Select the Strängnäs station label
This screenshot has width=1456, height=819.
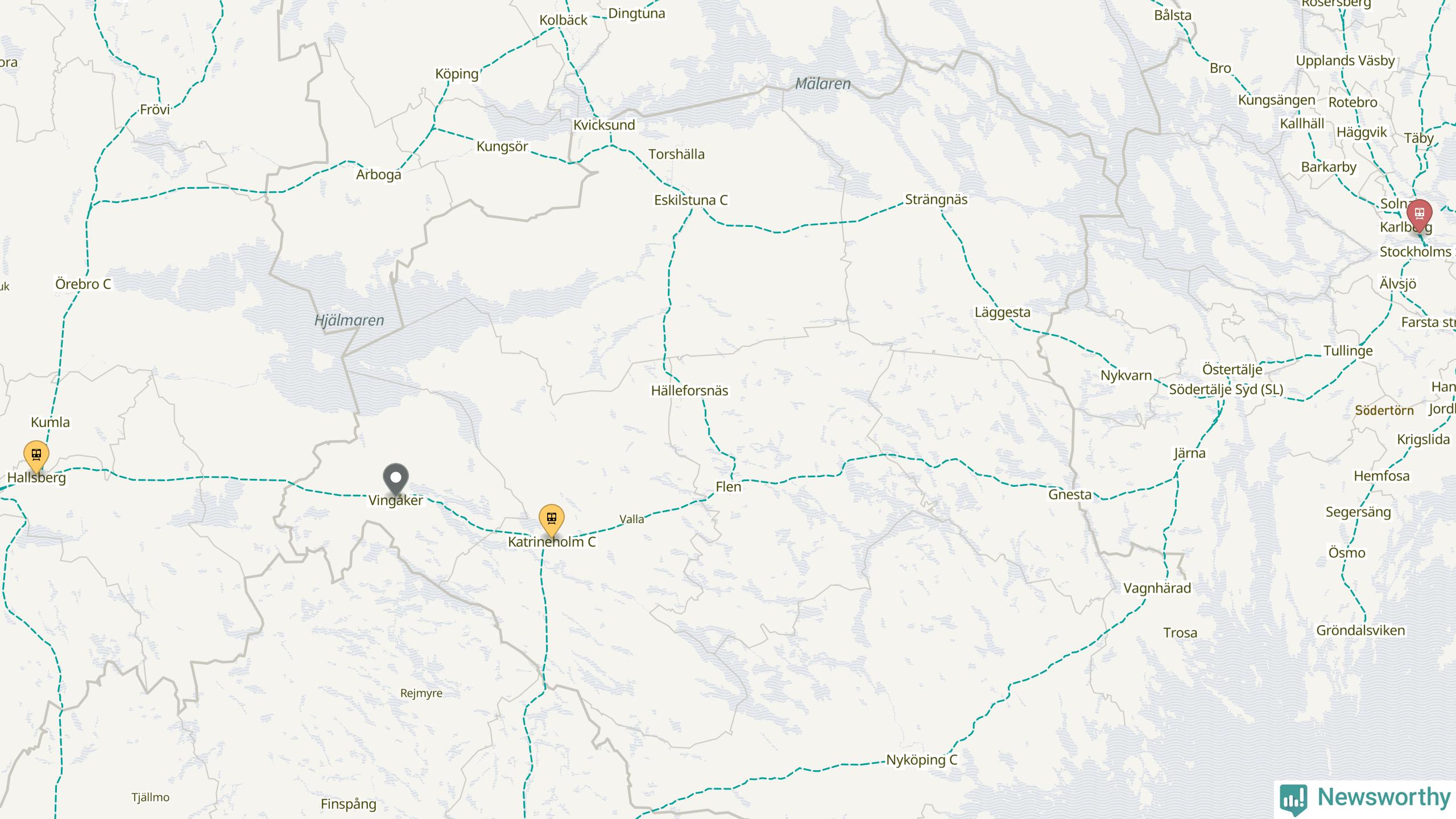(x=936, y=200)
